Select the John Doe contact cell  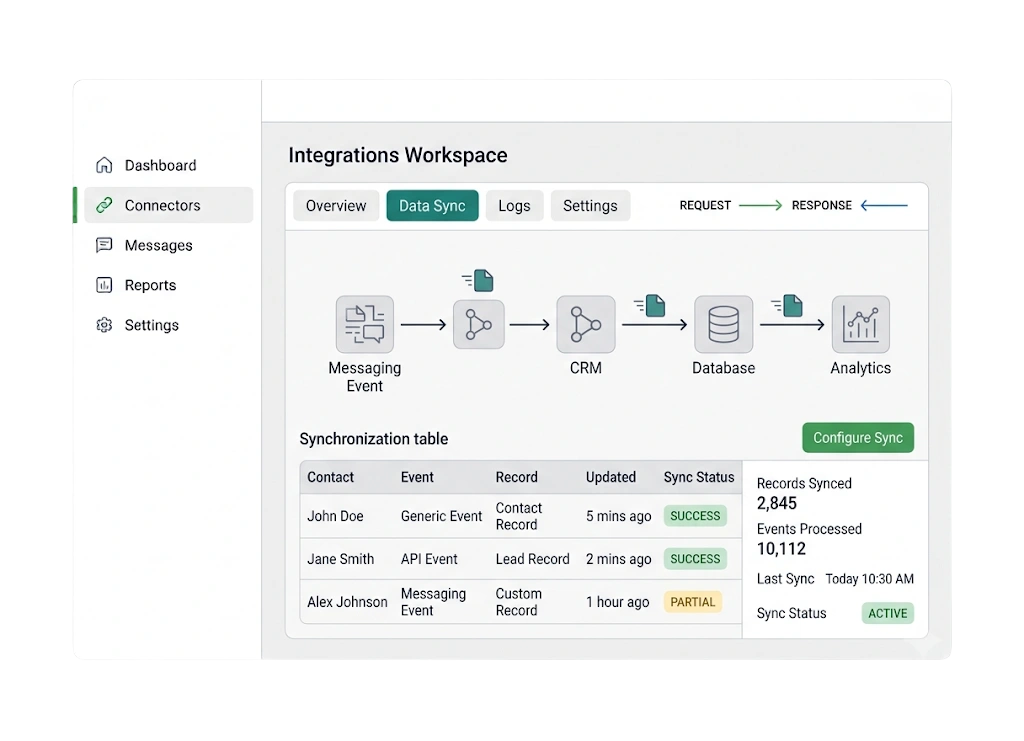pos(335,516)
